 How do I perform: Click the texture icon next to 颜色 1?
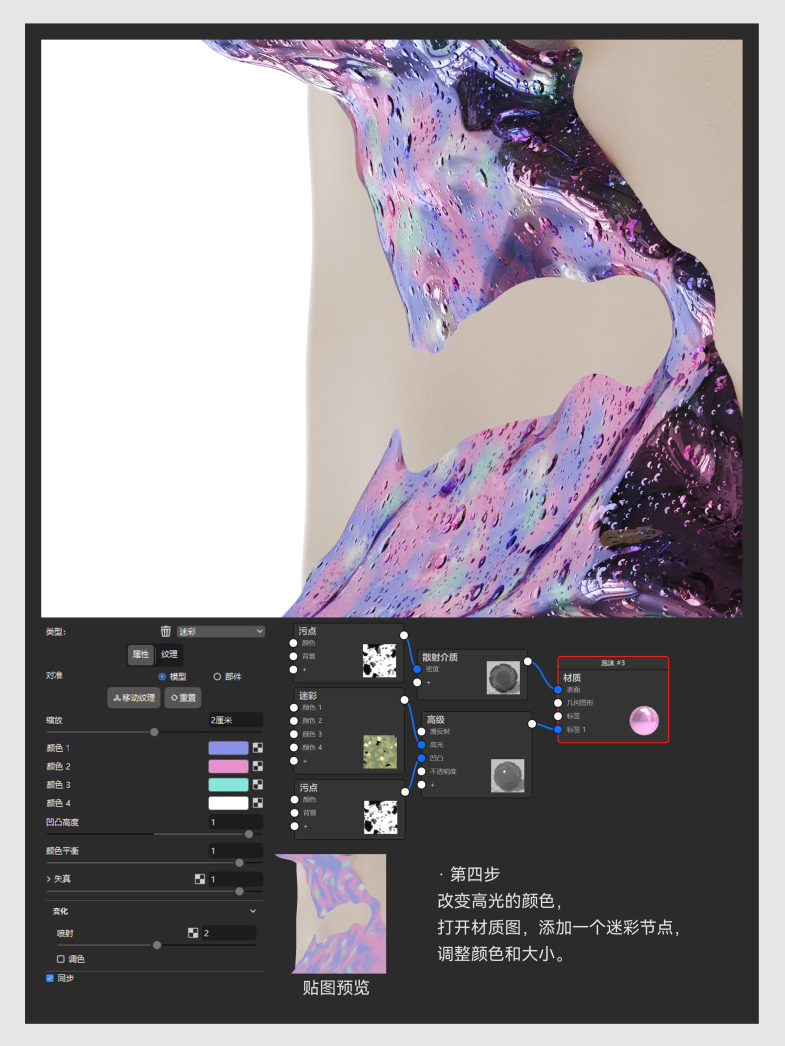pyautogui.click(x=257, y=748)
